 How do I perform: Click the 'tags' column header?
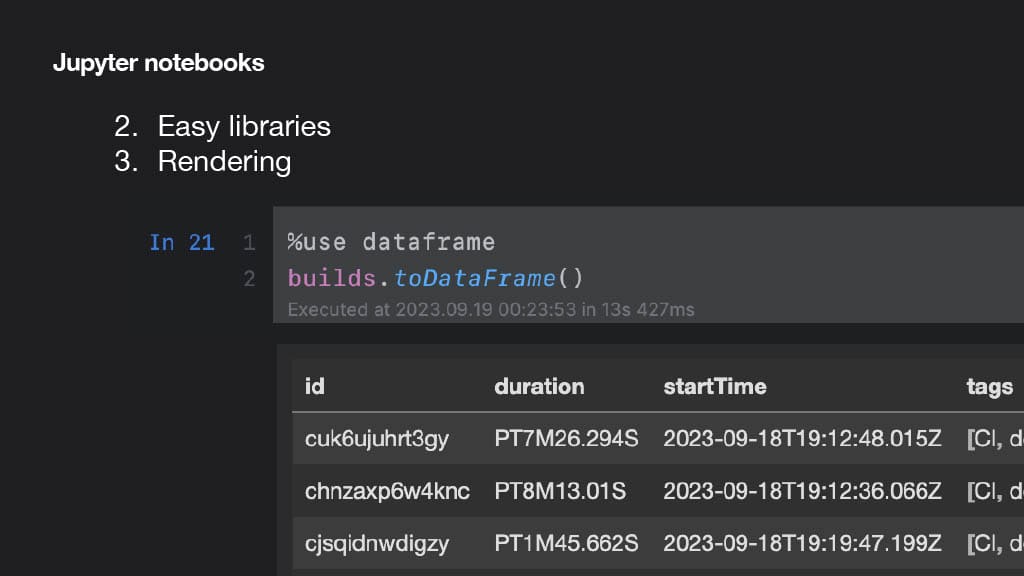[989, 387]
